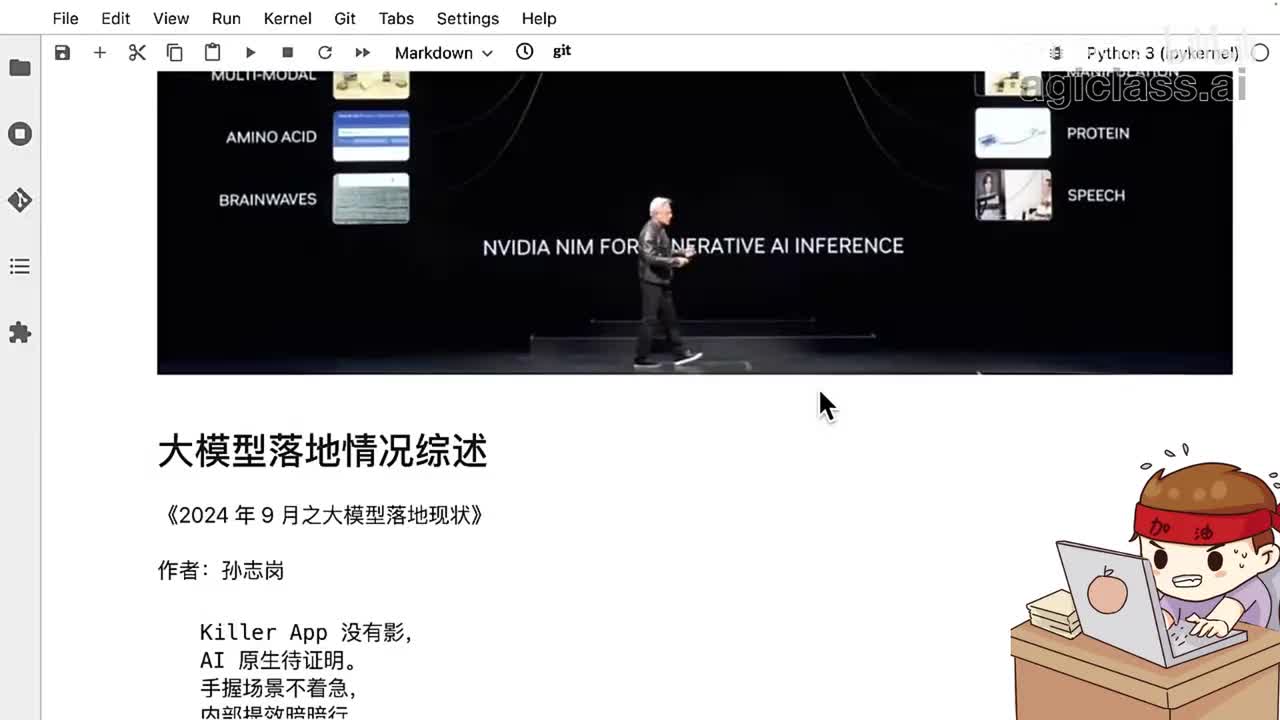Open the Help menu
The height and width of the screenshot is (720, 1280).
pos(539,18)
